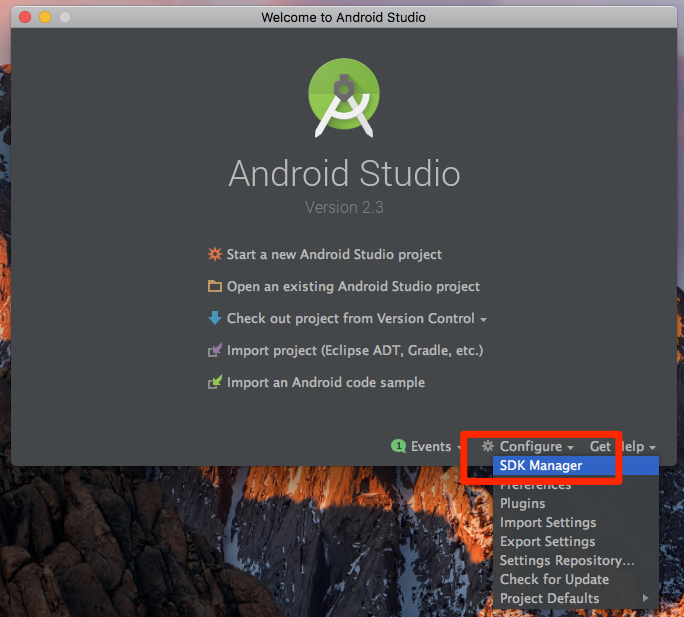The height and width of the screenshot is (617, 684).
Task: Start a new Android Studio project
Action: (x=334, y=254)
